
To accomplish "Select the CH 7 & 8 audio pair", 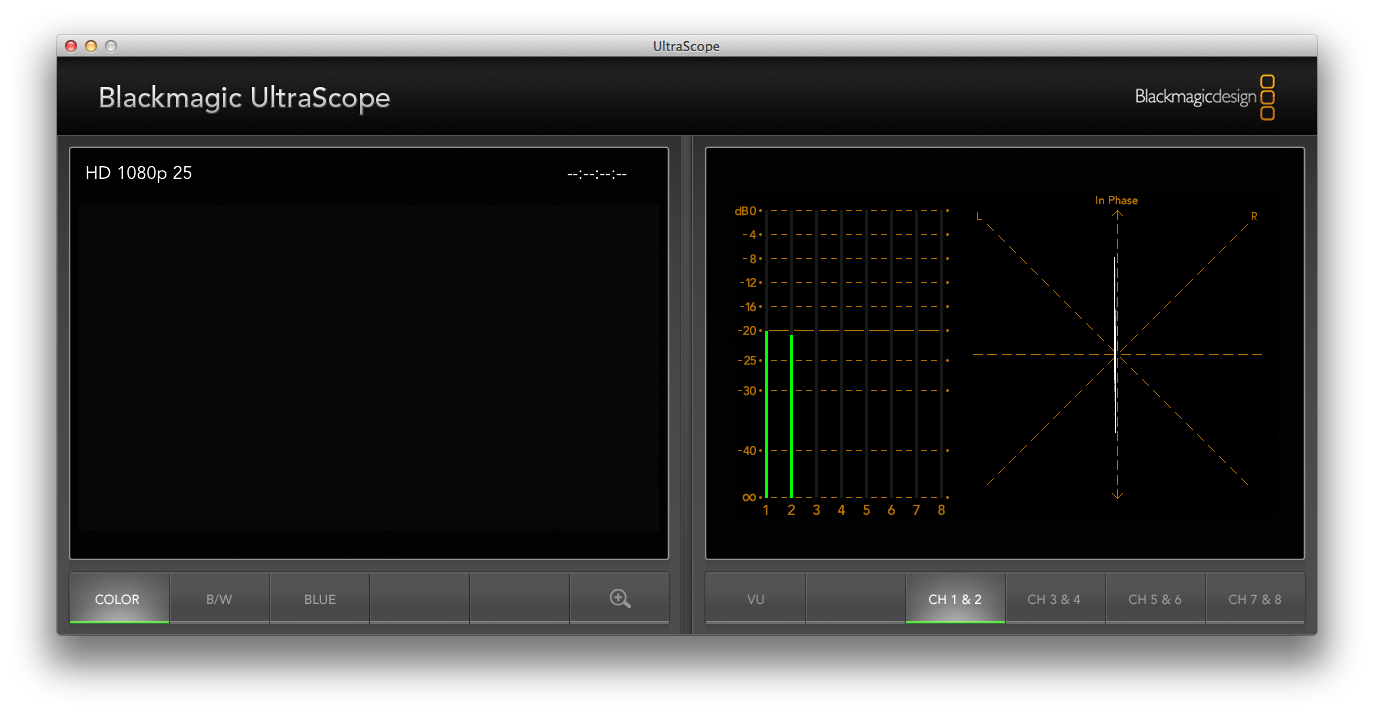I will pyautogui.click(x=1255, y=598).
